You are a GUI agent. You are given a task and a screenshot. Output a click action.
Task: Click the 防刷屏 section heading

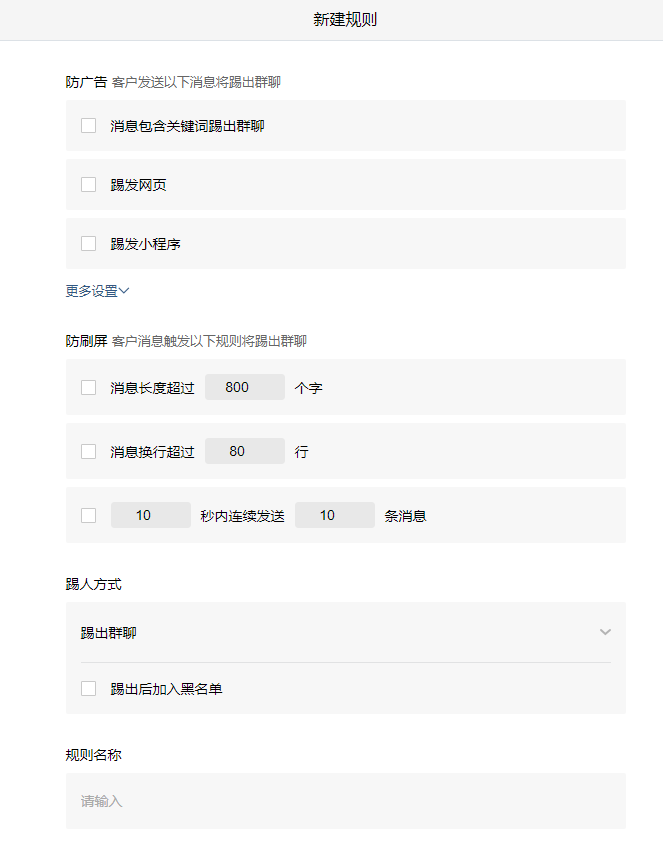click(79, 340)
